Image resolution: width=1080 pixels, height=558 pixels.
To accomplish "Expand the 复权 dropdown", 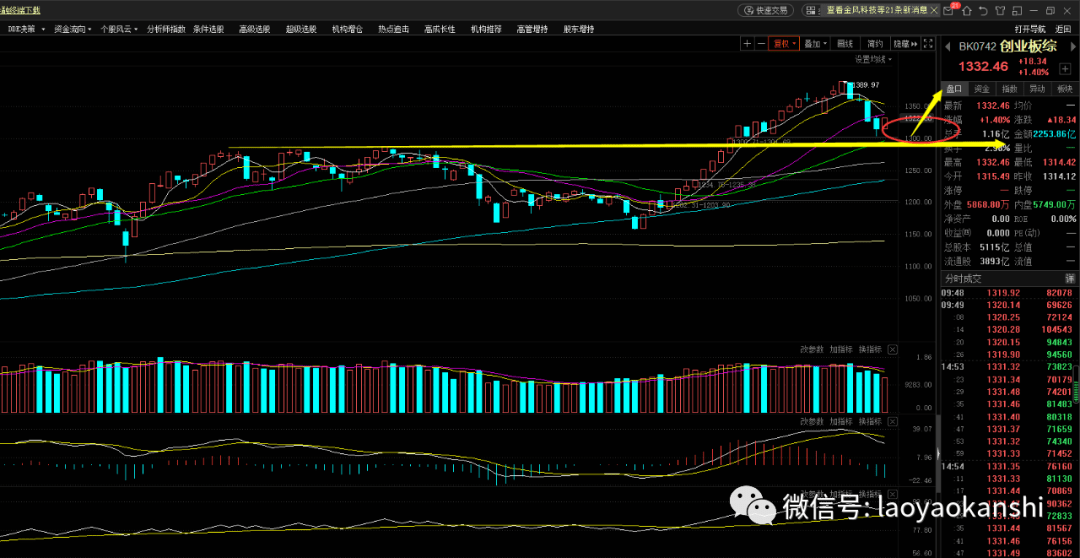I will (x=785, y=43).
